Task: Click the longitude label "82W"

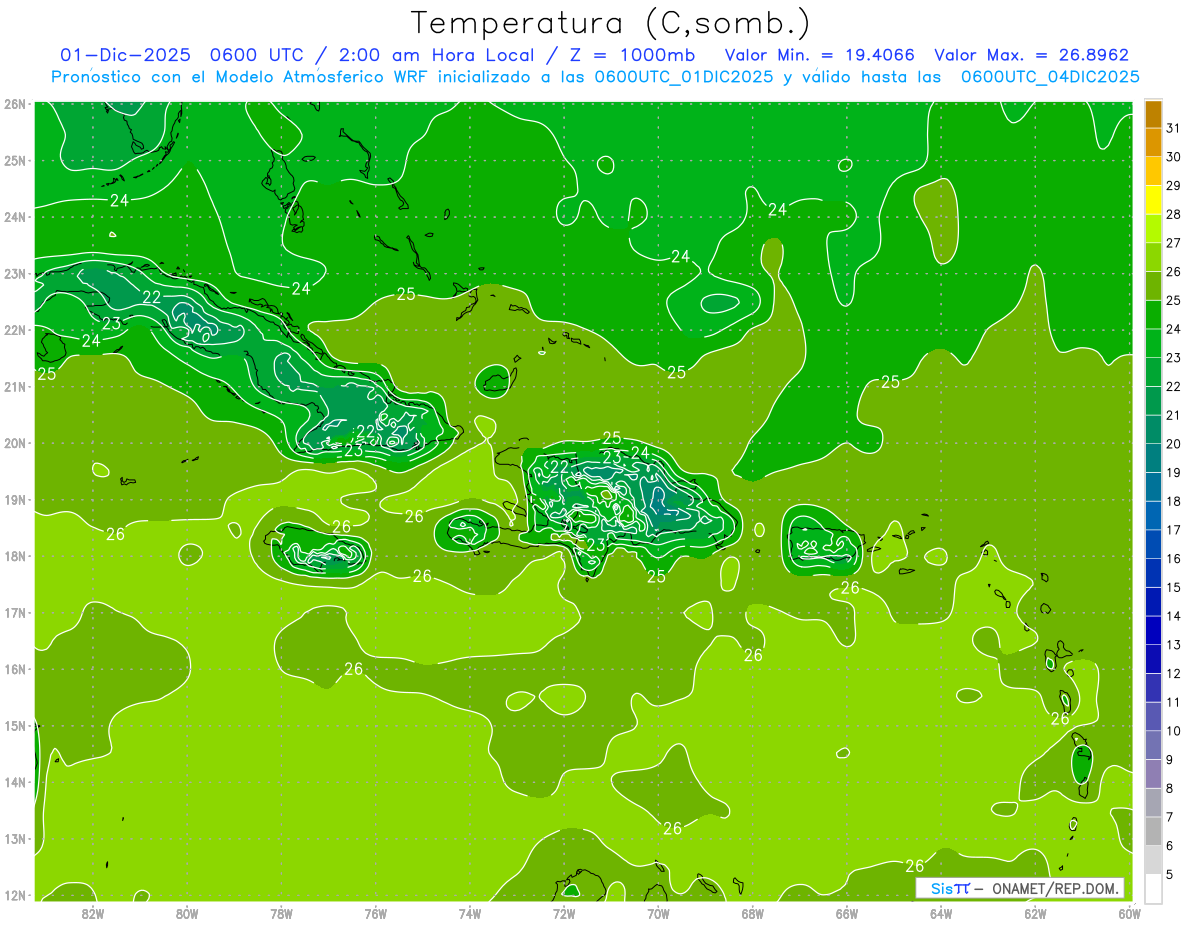Action: pyautogui.click(x=93, y=913)
